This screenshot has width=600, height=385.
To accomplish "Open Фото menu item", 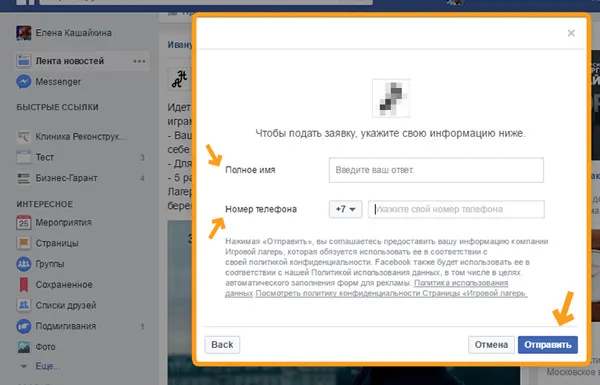I will pyautogui.click(x=46, y=347).
